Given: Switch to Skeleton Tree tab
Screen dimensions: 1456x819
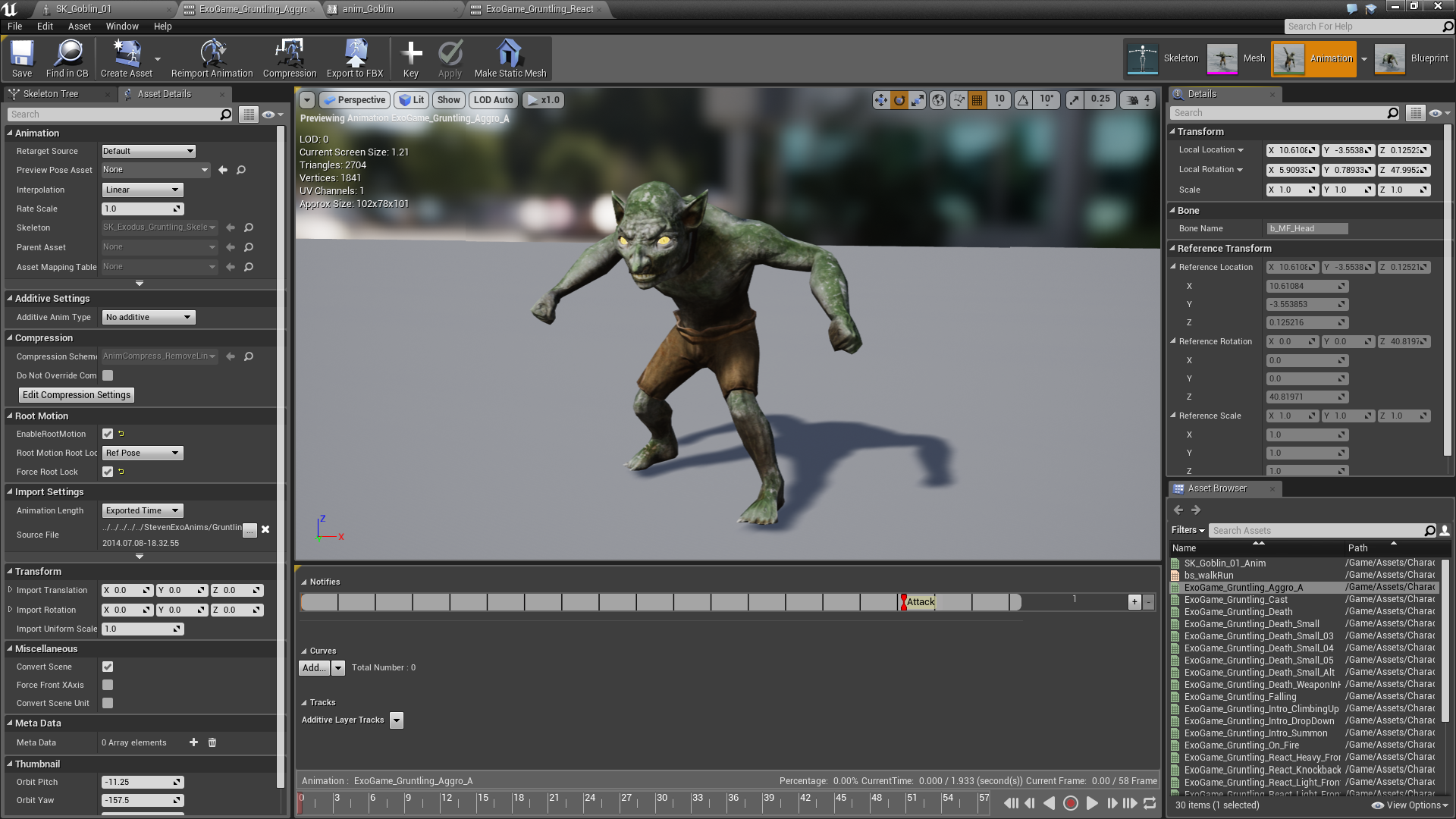Looking at the screenshot, I should click(50, 94).
